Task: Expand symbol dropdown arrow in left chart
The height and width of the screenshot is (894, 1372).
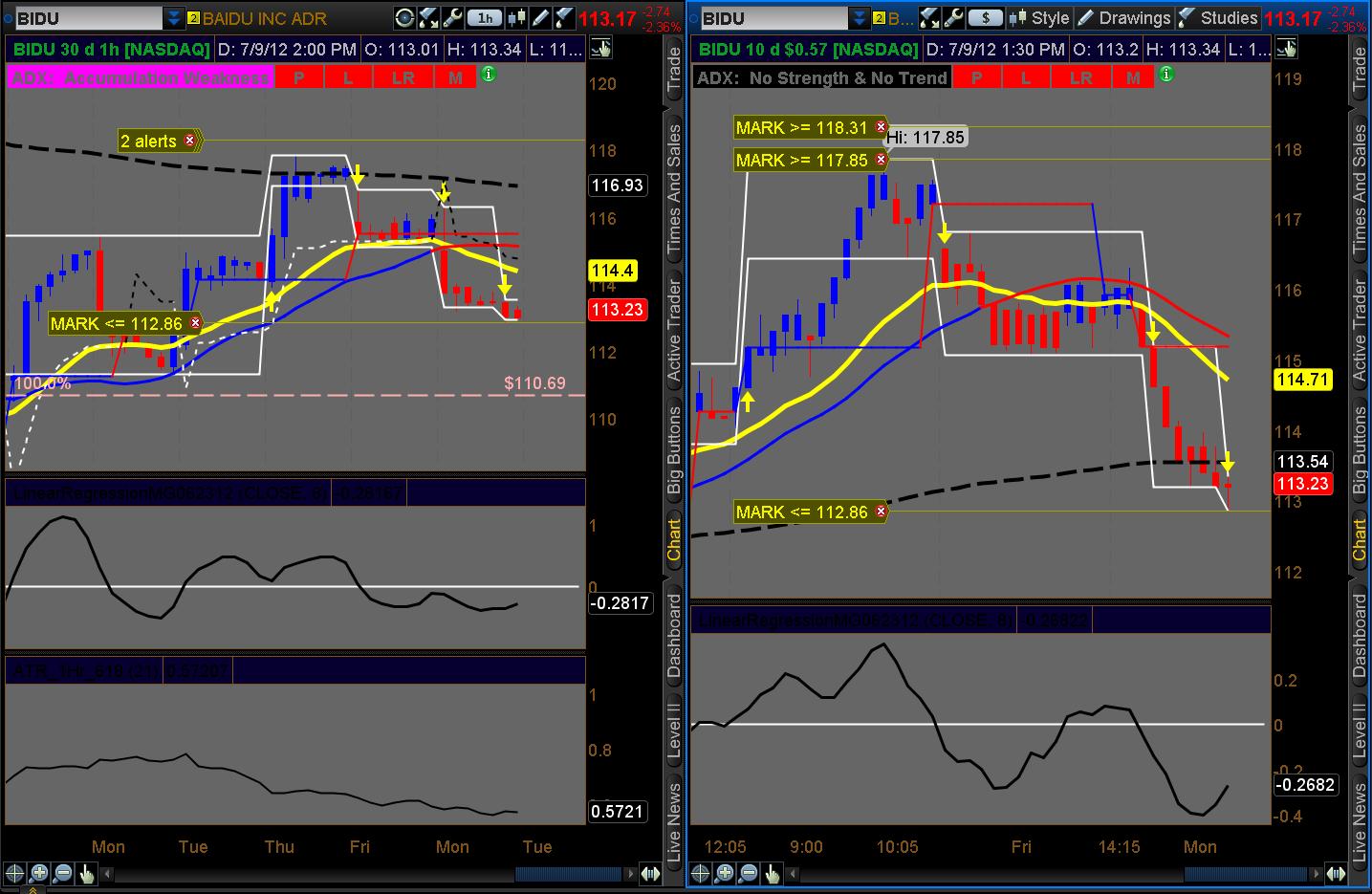Action: coord(173,18)
